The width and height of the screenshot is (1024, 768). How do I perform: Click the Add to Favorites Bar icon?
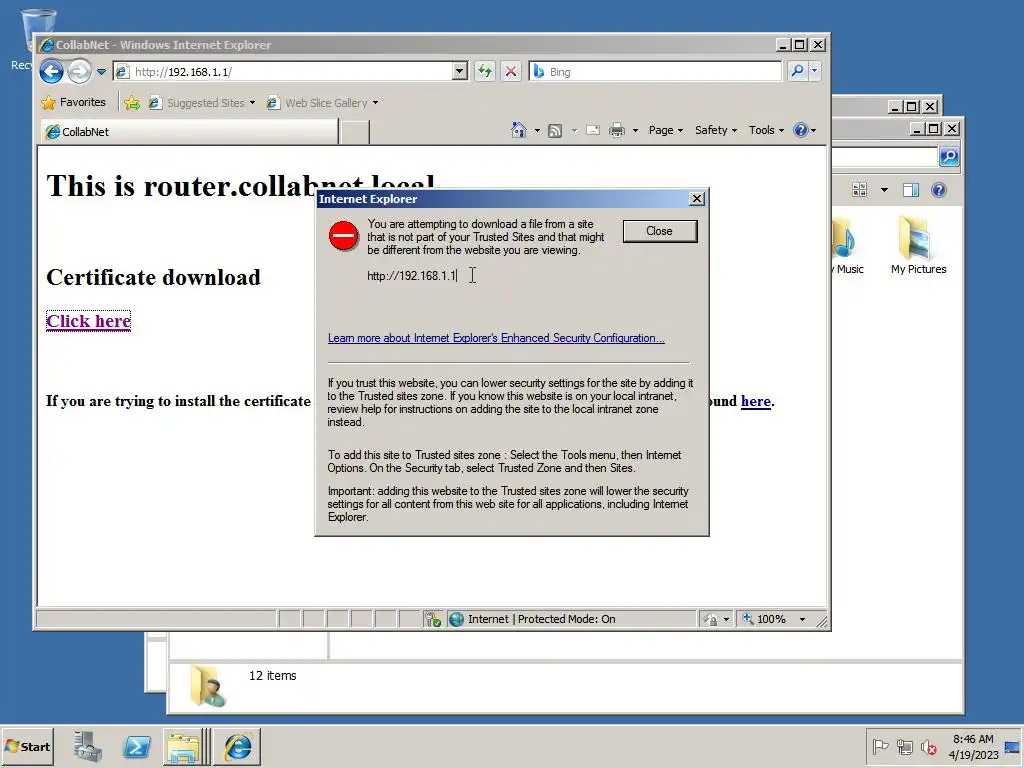click(132, 103)
